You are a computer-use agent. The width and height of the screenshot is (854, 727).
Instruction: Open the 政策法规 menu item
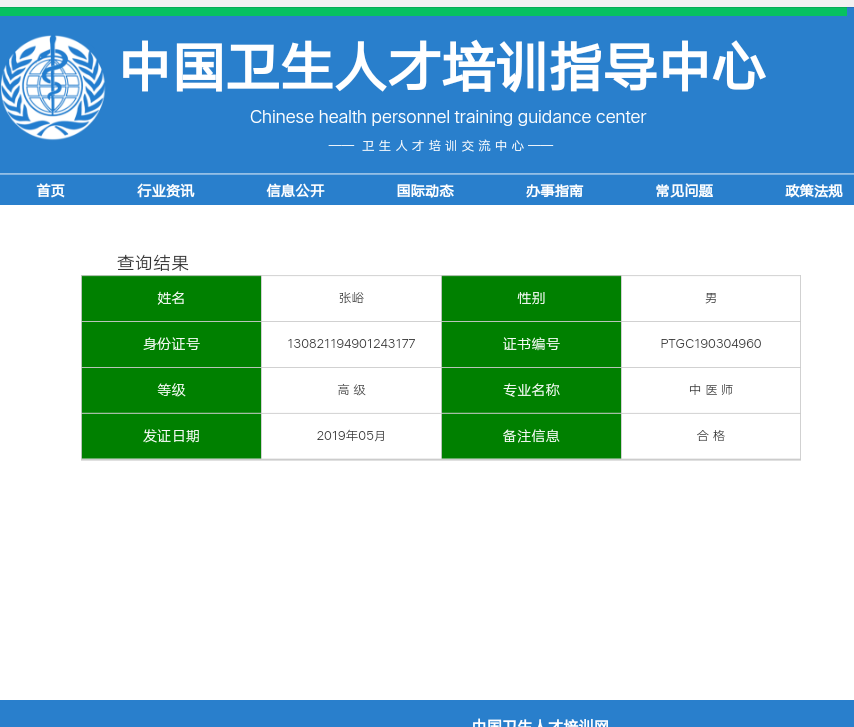[x=814, y=191]
